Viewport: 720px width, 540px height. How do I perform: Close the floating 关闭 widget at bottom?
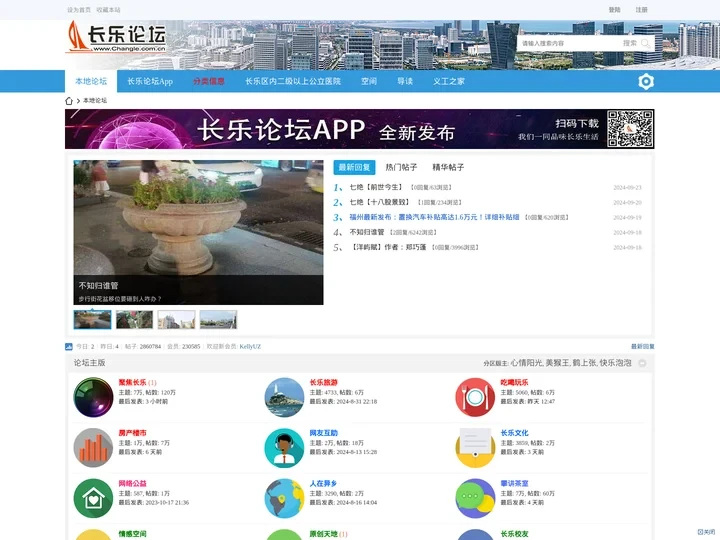tap(706, 532)
